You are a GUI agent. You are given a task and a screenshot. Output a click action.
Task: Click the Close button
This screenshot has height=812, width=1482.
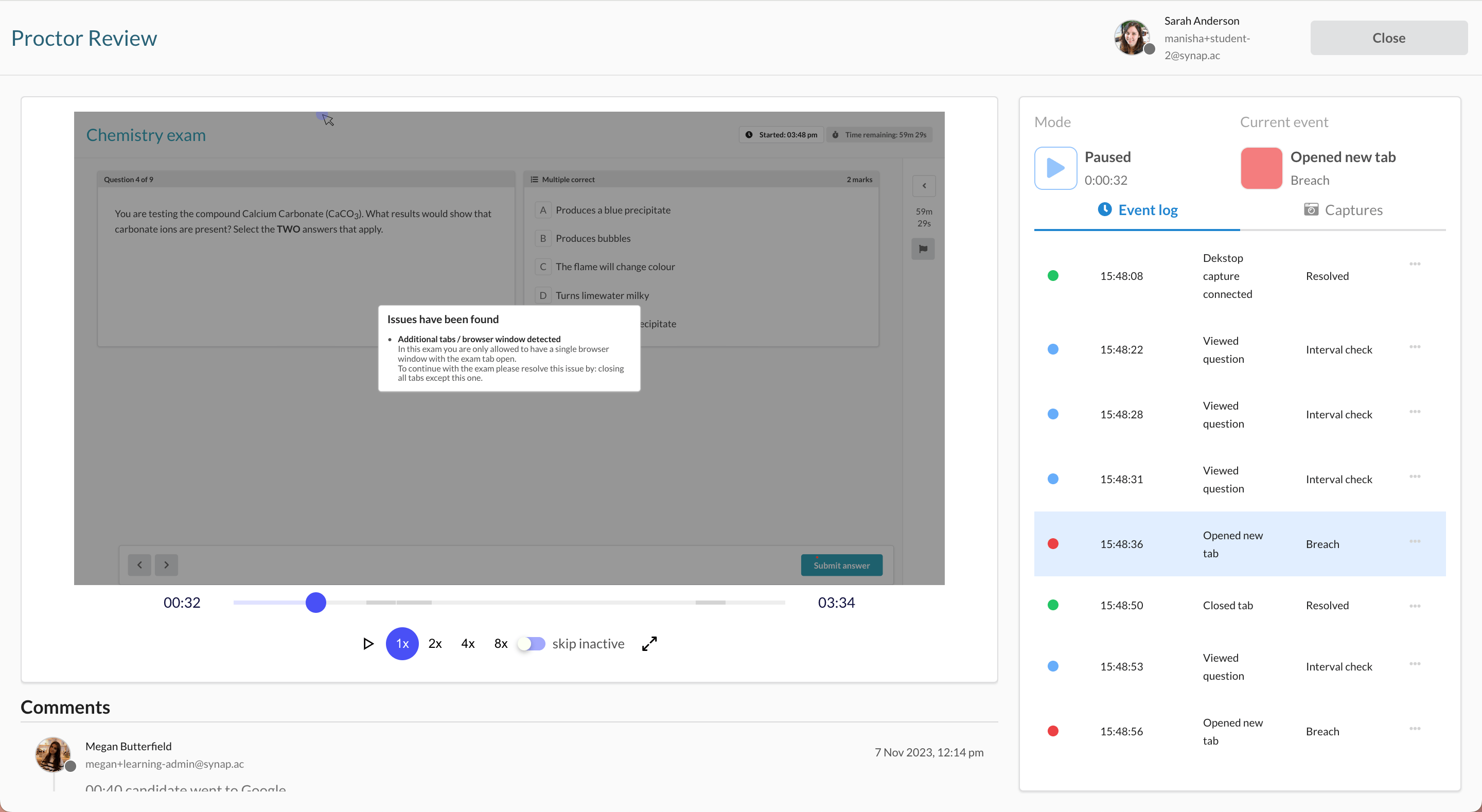(x=1388, y=38)
